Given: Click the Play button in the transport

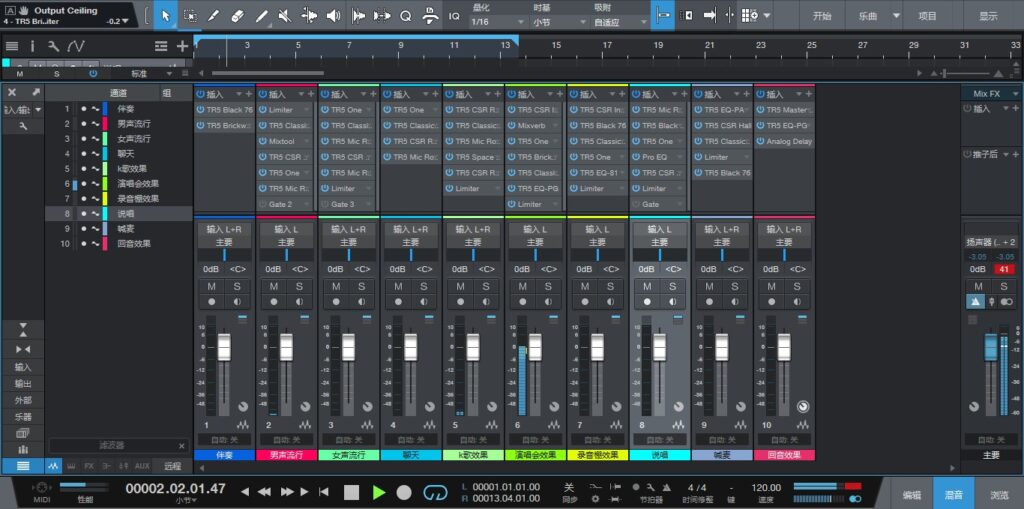Looking at the screenshot, I should [379, 491].
